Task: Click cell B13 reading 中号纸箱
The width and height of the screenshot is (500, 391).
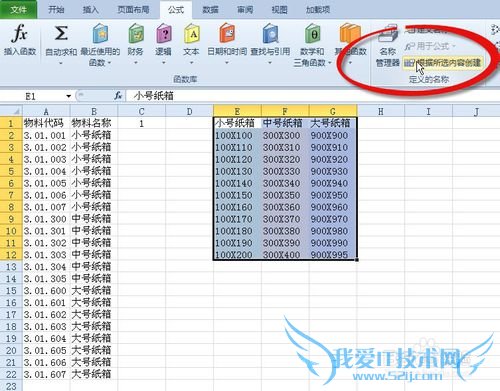Action: tap(94, 267)
